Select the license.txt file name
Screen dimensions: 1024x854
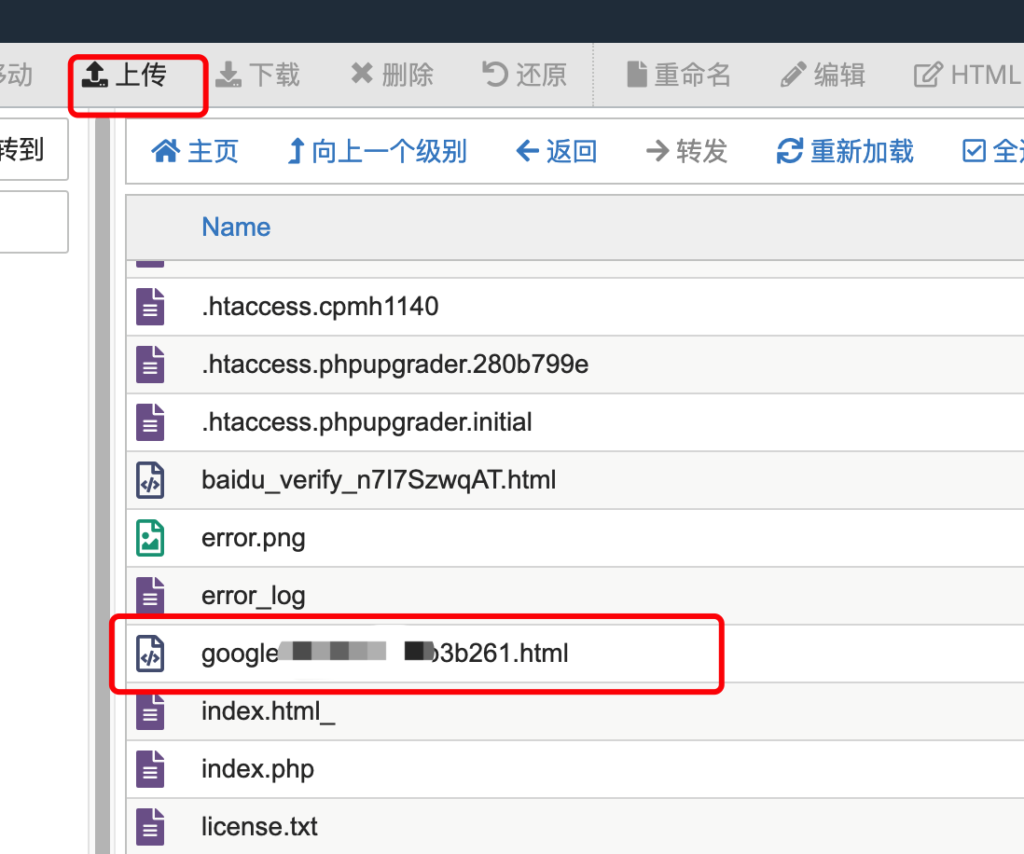(259, 827)
